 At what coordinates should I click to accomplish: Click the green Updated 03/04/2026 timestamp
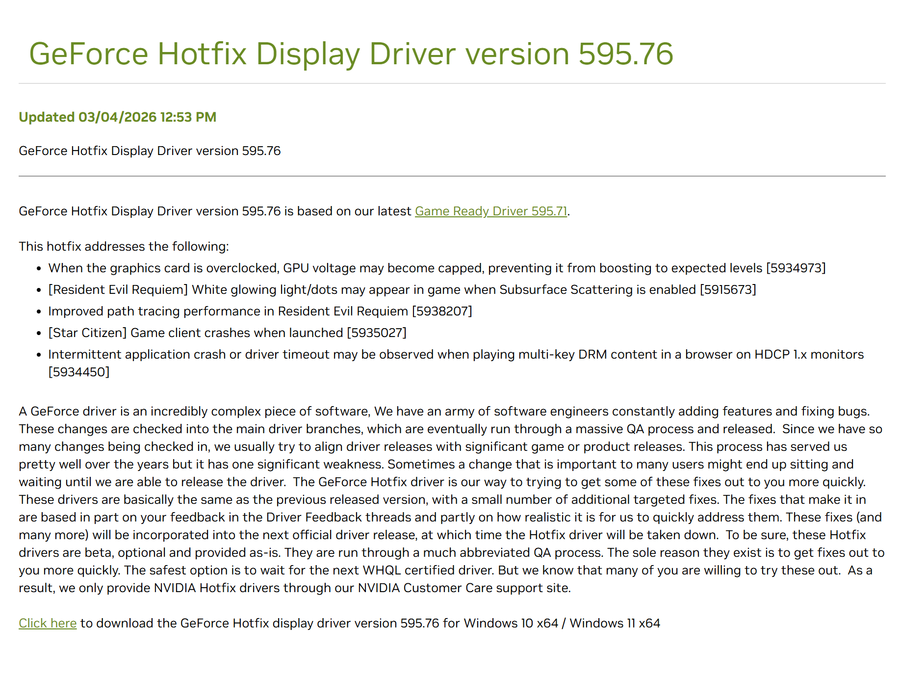[117, 117]
